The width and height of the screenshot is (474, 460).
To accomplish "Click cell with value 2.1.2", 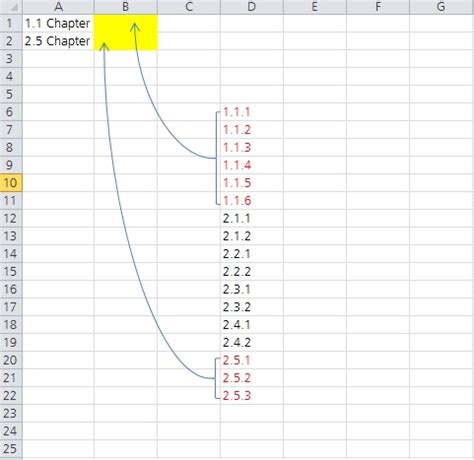I will pos(252,236).
